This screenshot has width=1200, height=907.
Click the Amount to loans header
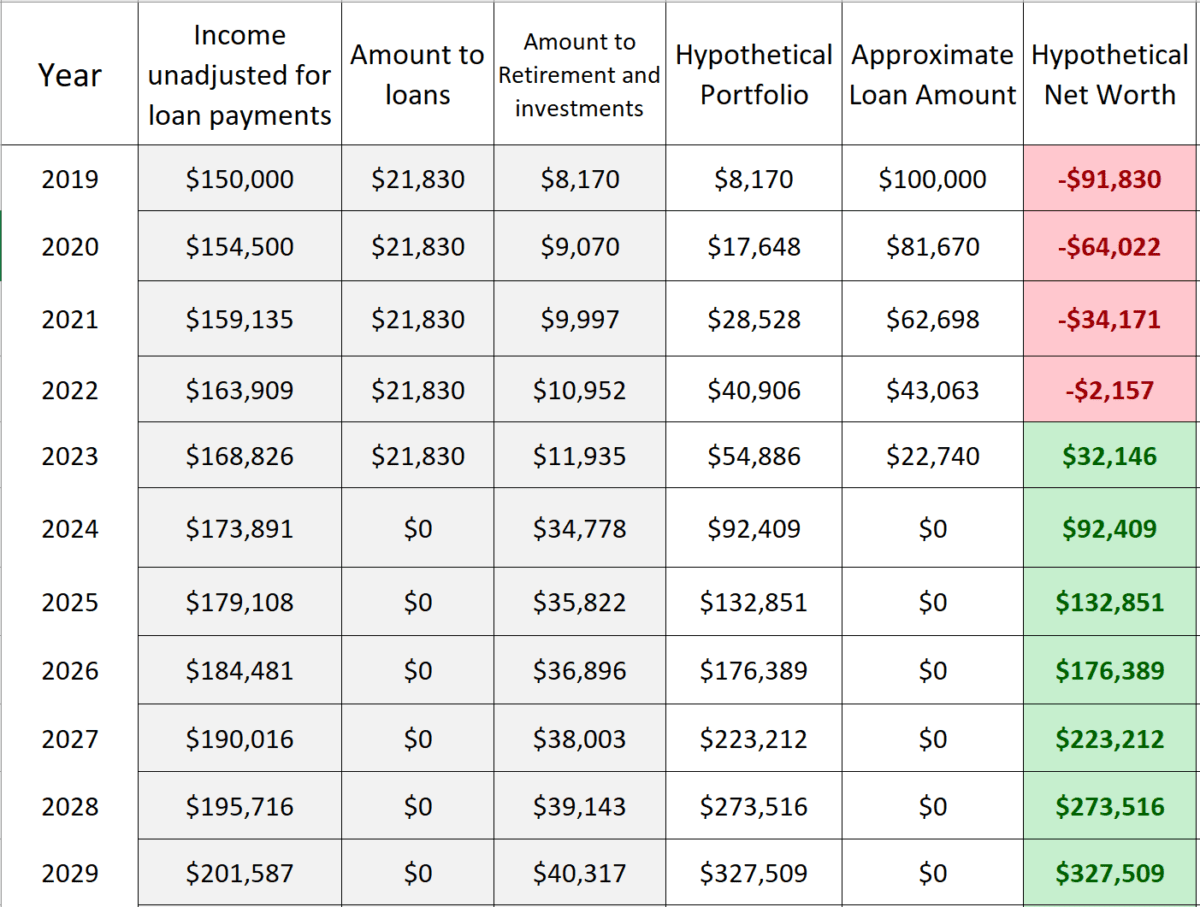(x=417, y=74)
